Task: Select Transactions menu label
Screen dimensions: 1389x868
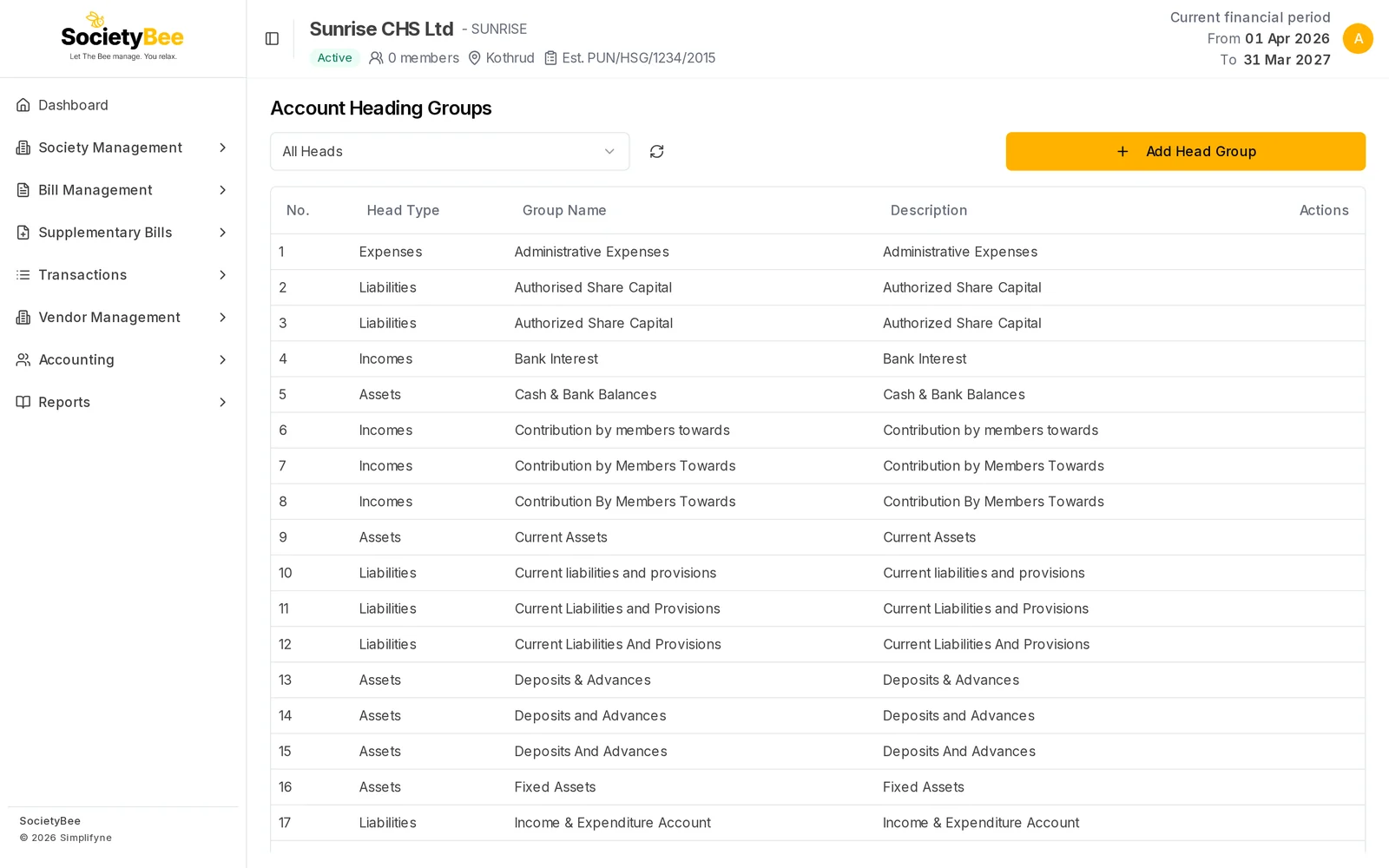Action: click(x=82, y=275)
